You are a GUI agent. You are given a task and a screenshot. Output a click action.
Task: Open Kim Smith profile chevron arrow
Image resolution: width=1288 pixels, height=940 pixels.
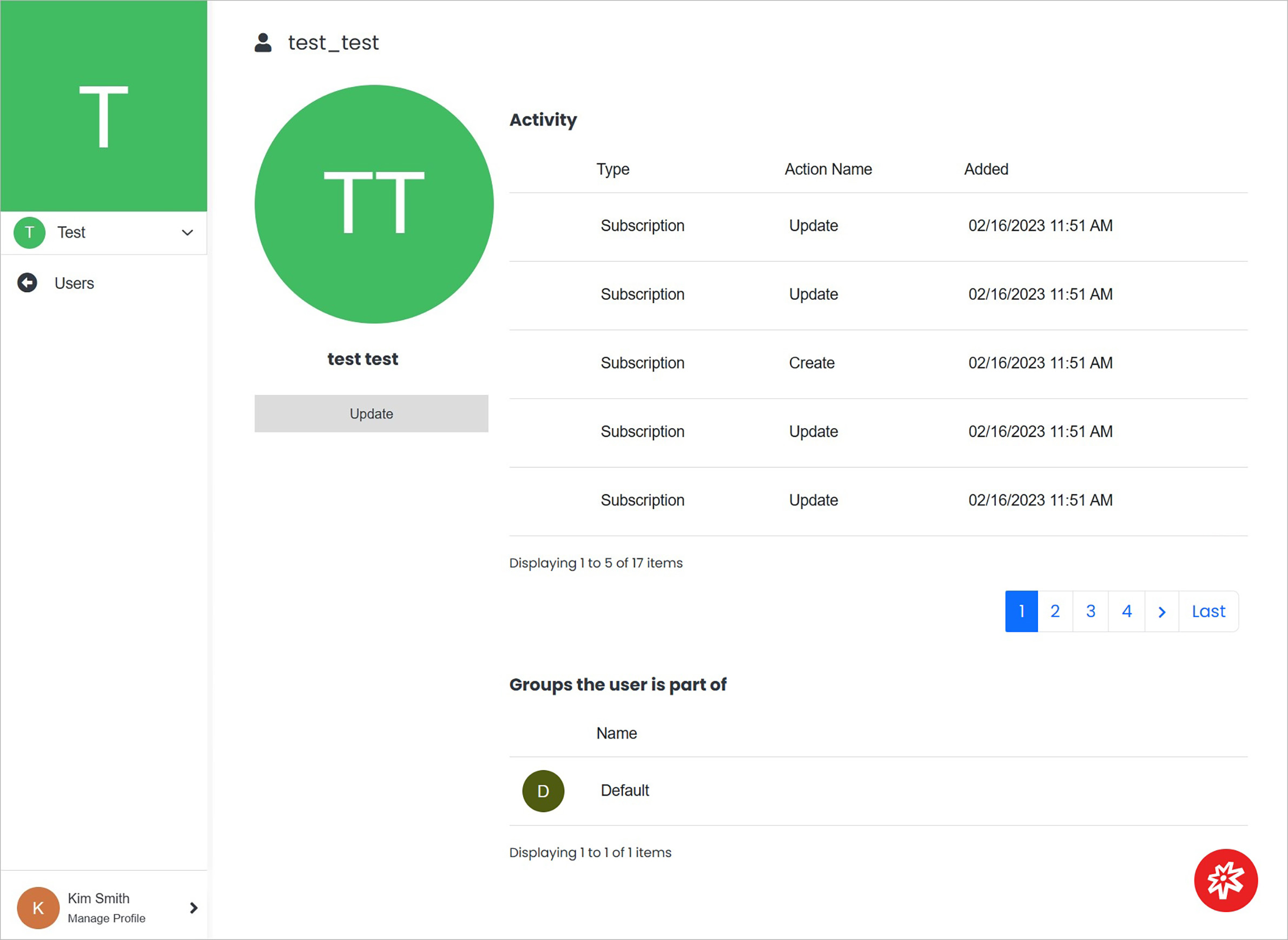coord(193,908)
